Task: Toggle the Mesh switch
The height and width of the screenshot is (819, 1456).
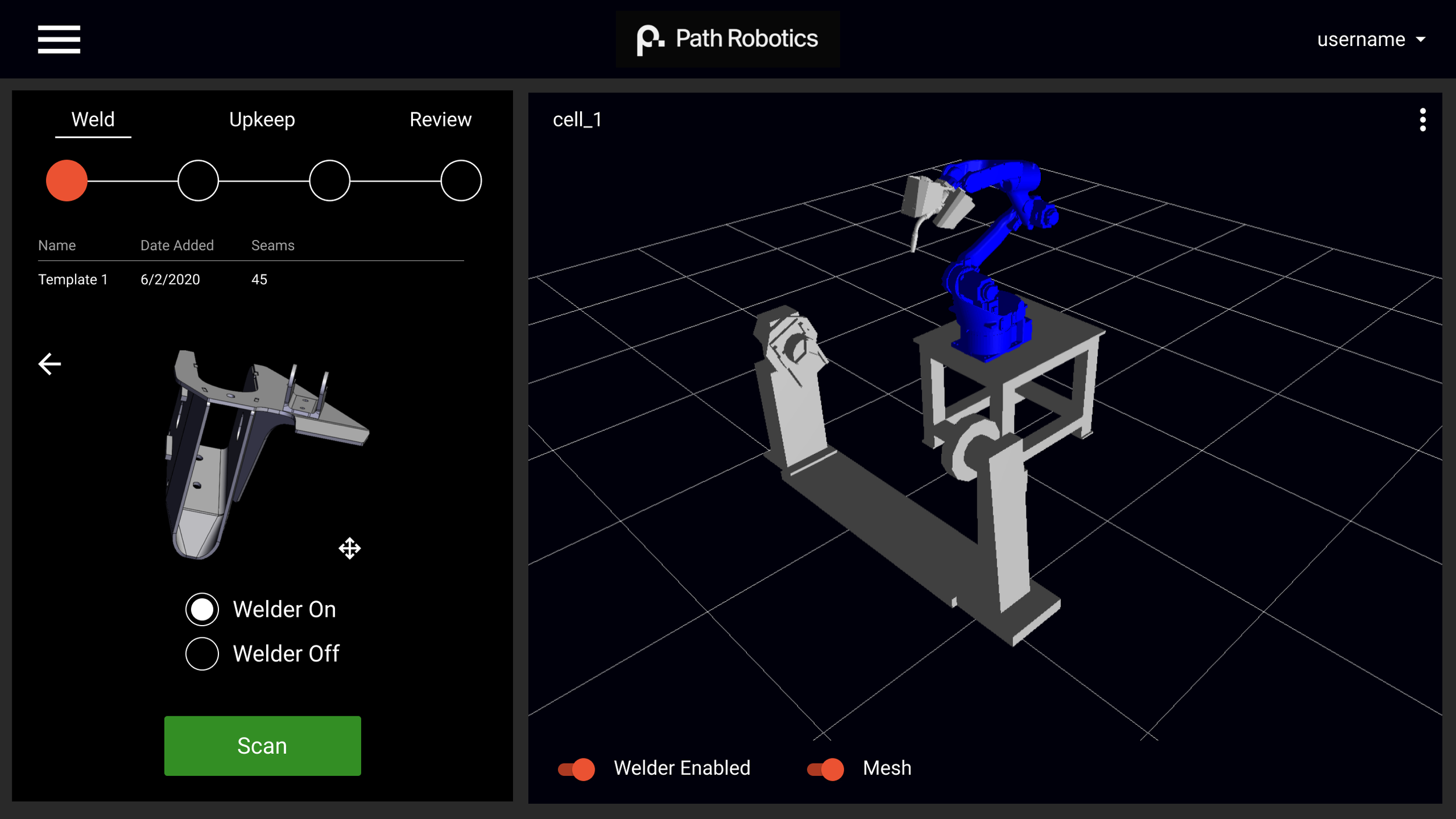Action: [x=825, y=769]
